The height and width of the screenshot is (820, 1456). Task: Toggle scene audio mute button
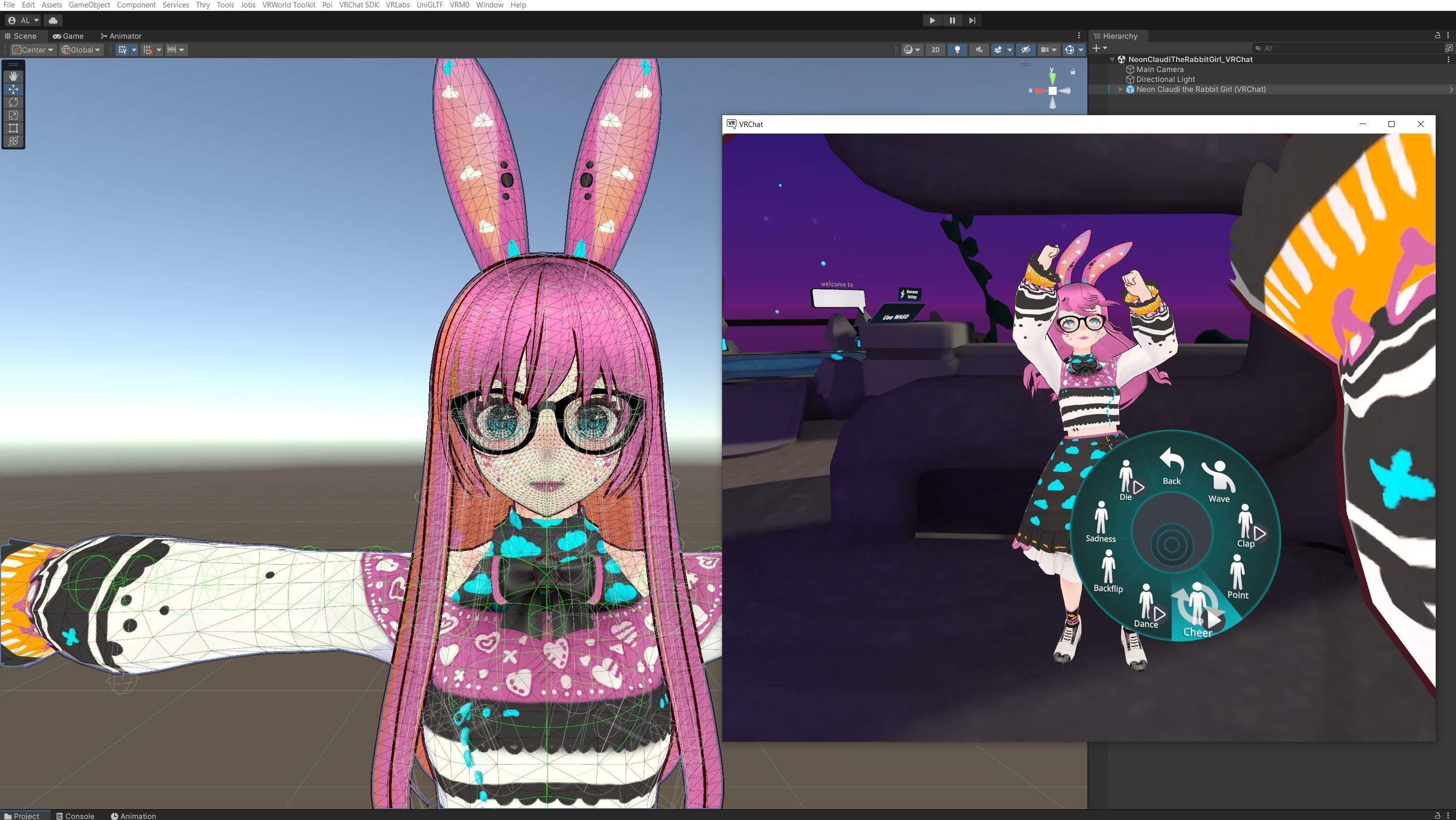[979, 50]
